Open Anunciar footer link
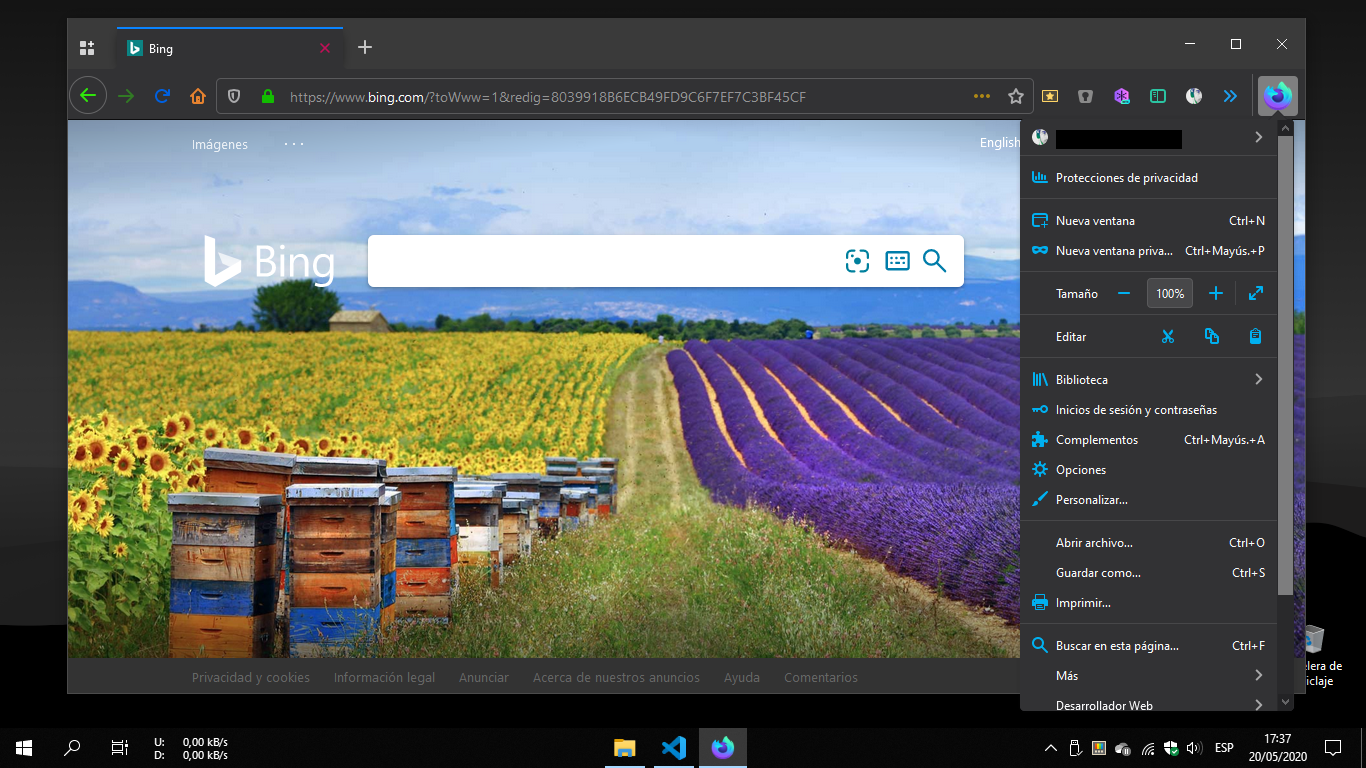 pyautogui.click(x=484, y=677)
